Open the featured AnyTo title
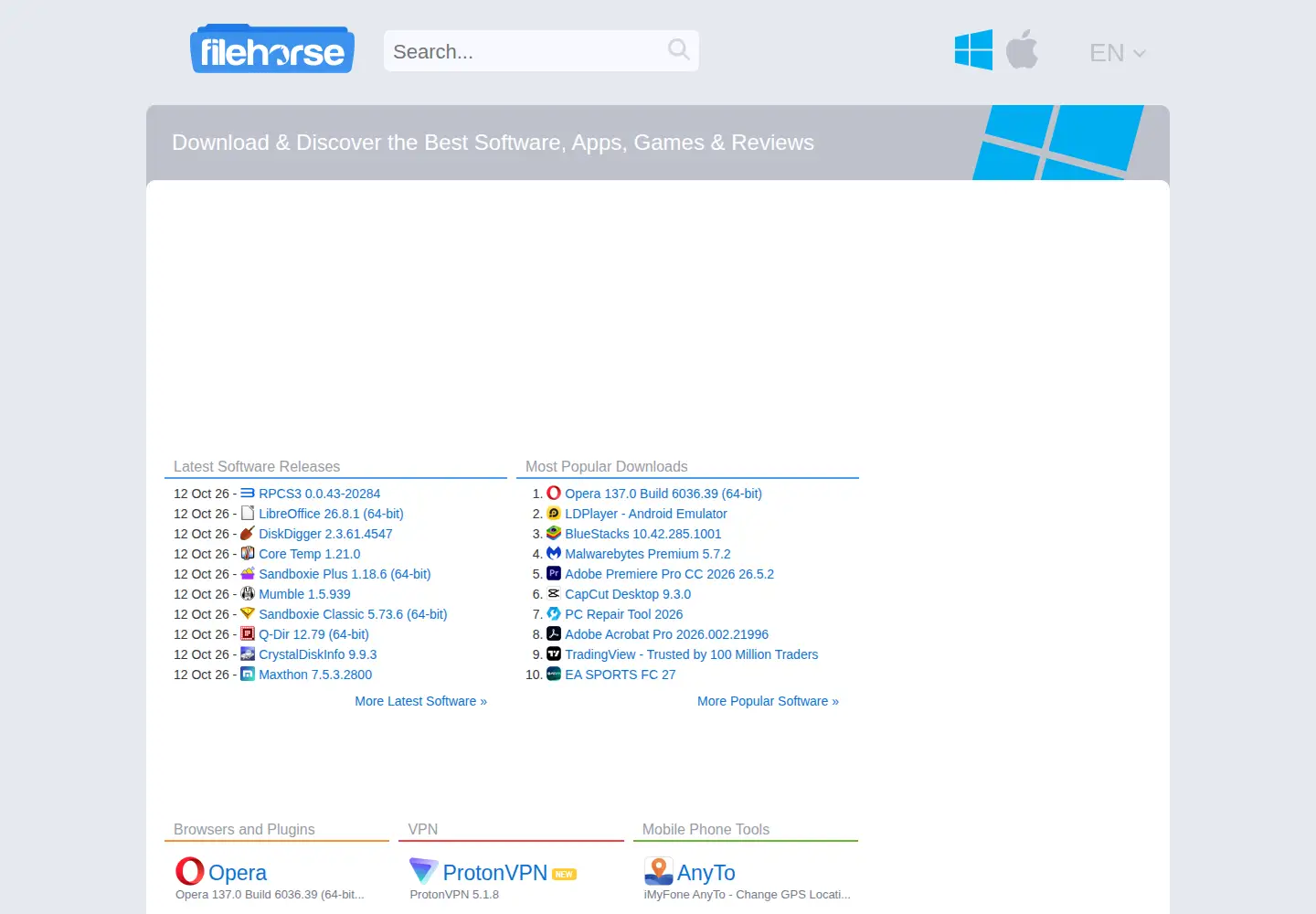Viewport: 1316px width, 914px height. pos(706,873)
